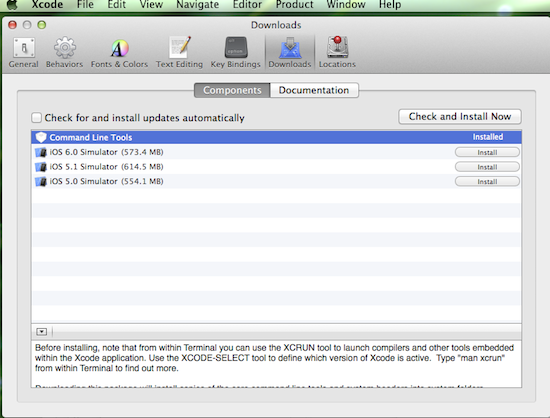Click the iOS 5.0 Simulator icon
Image resolution: width=550 pixels, height=418 pixels.
41,182
